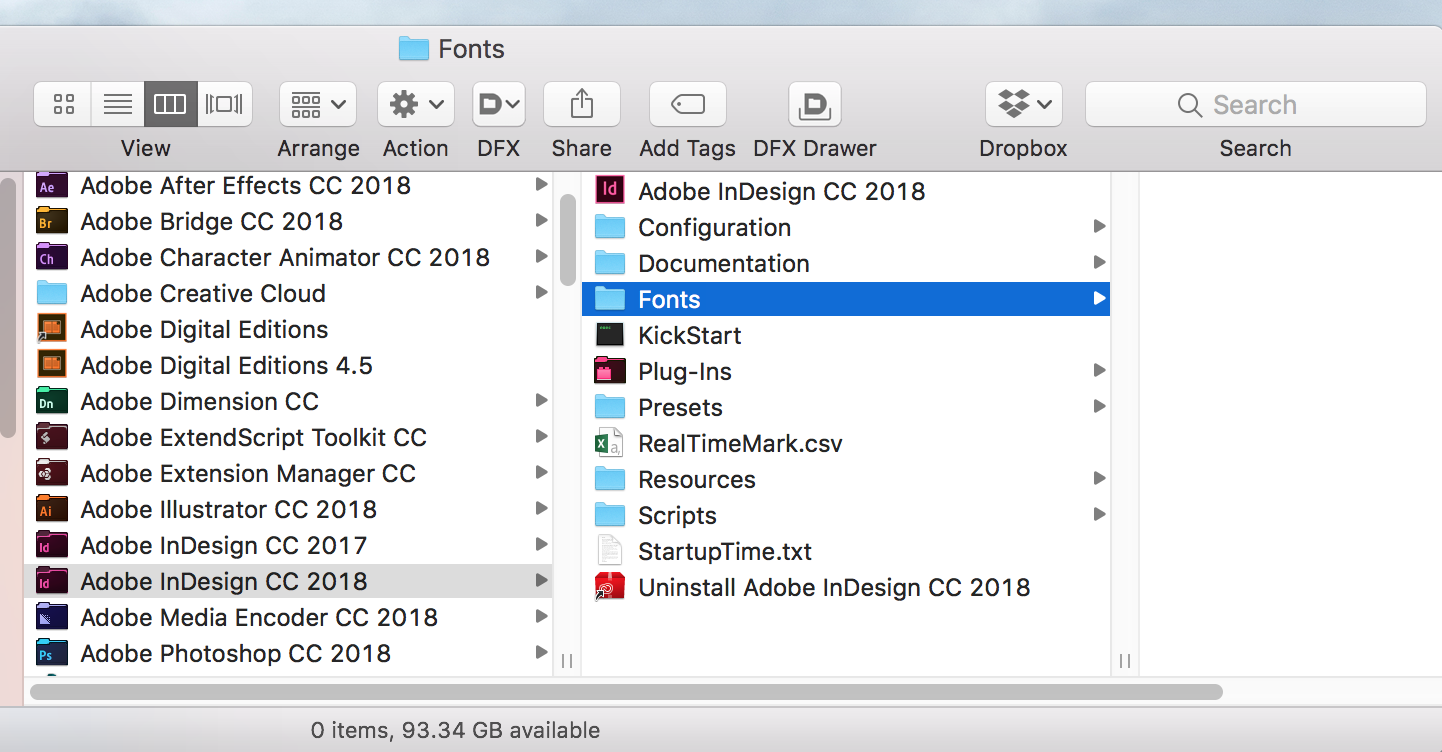The image size is (1442, 752).
Task: Click the left column vertical scrollbar
Action: (x=567, y=240)
